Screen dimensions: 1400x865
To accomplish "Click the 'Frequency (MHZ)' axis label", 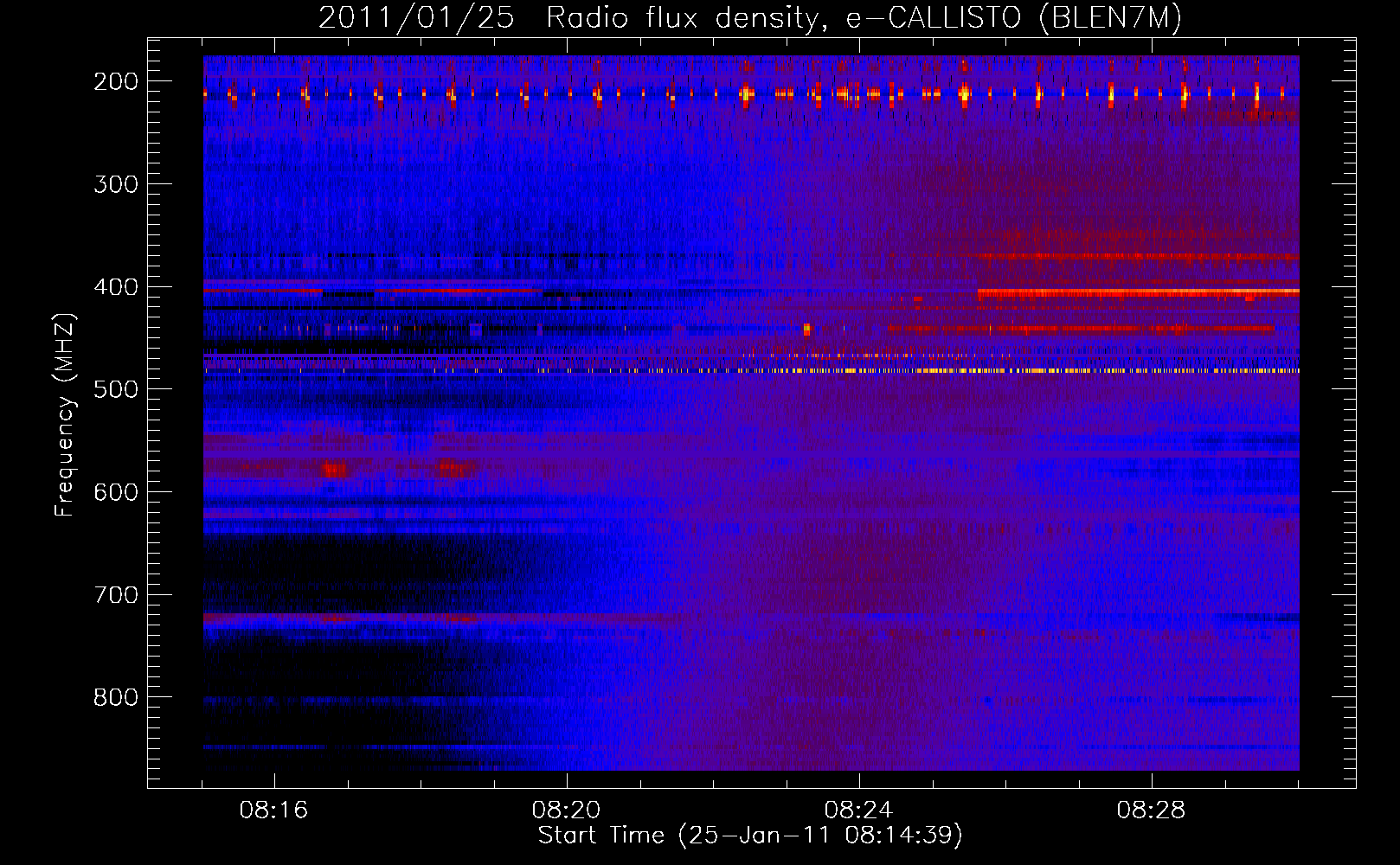I will (x=65, y=414).
